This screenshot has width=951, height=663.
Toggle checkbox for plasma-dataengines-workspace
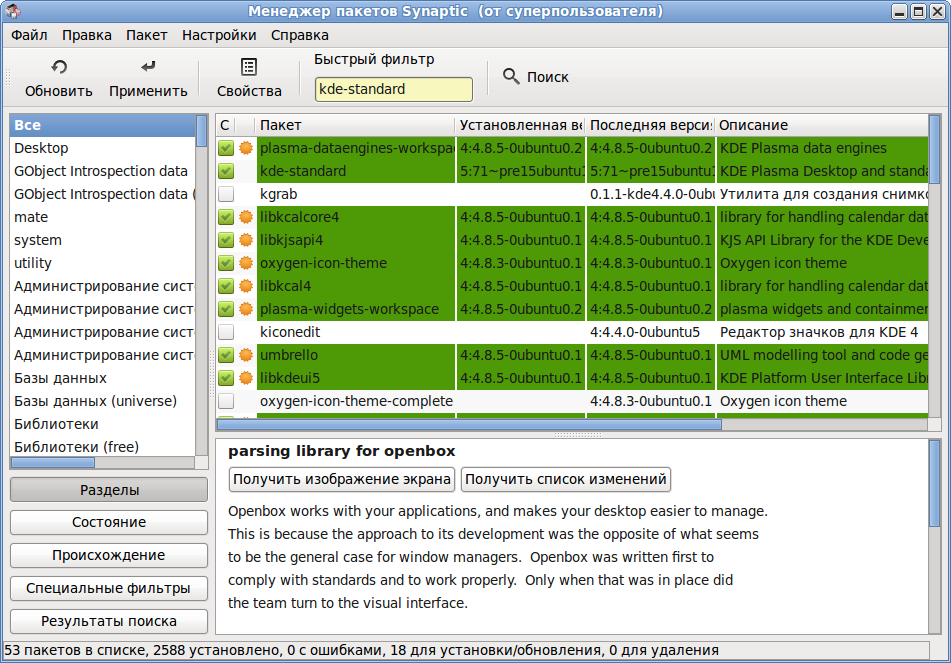[226, 148]
